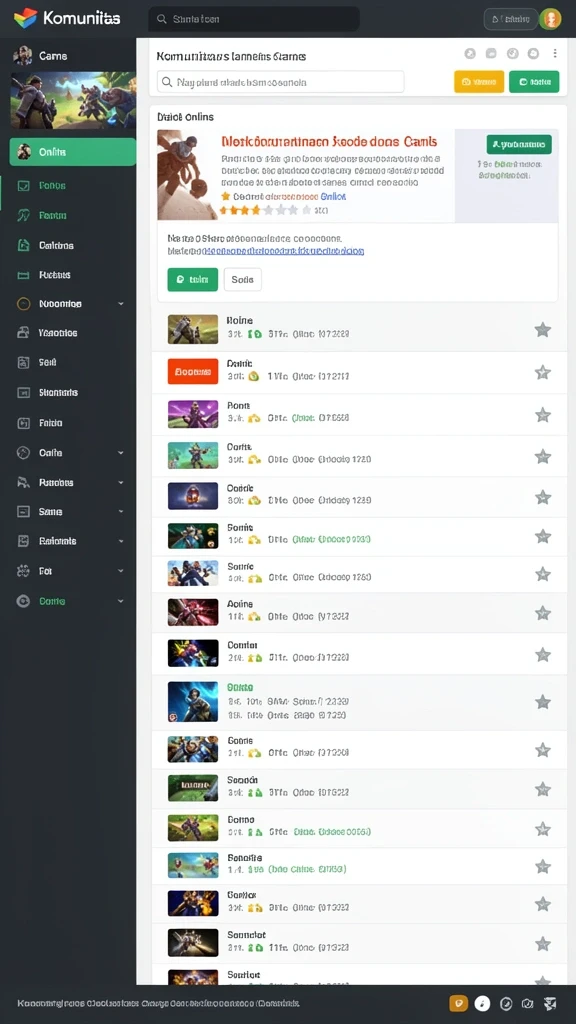Expand the Fot sidebar section chevron
The image size is (576, 1024).
121,571
